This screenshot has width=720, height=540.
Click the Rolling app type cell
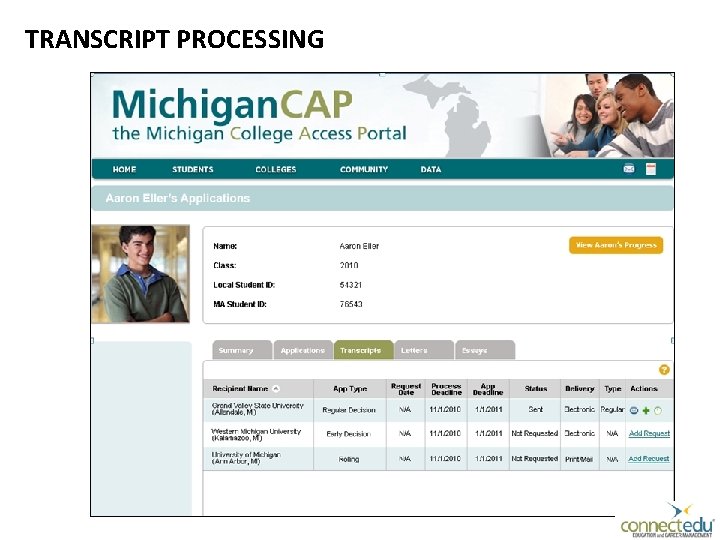(x=349, y=459)
